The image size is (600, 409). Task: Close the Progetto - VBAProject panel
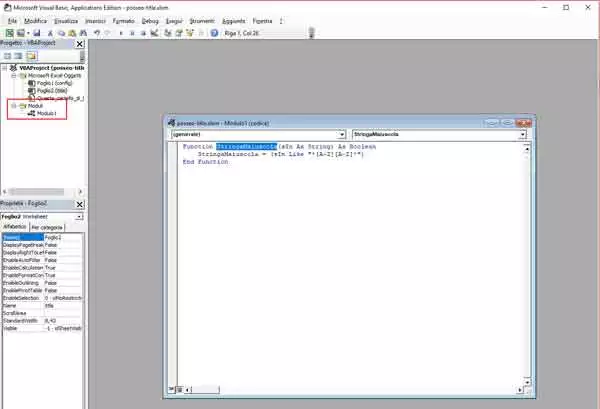click(x=79, y=44)
